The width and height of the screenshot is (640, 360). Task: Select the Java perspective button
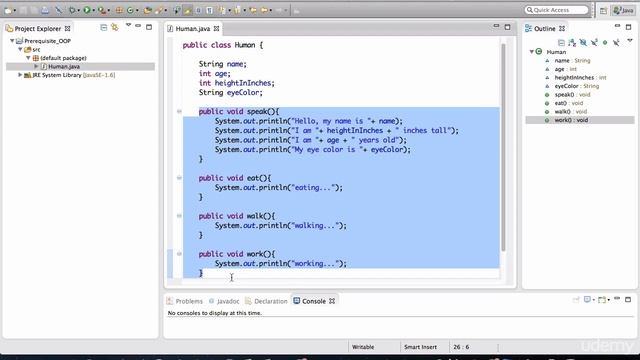[x=624, y=11]
